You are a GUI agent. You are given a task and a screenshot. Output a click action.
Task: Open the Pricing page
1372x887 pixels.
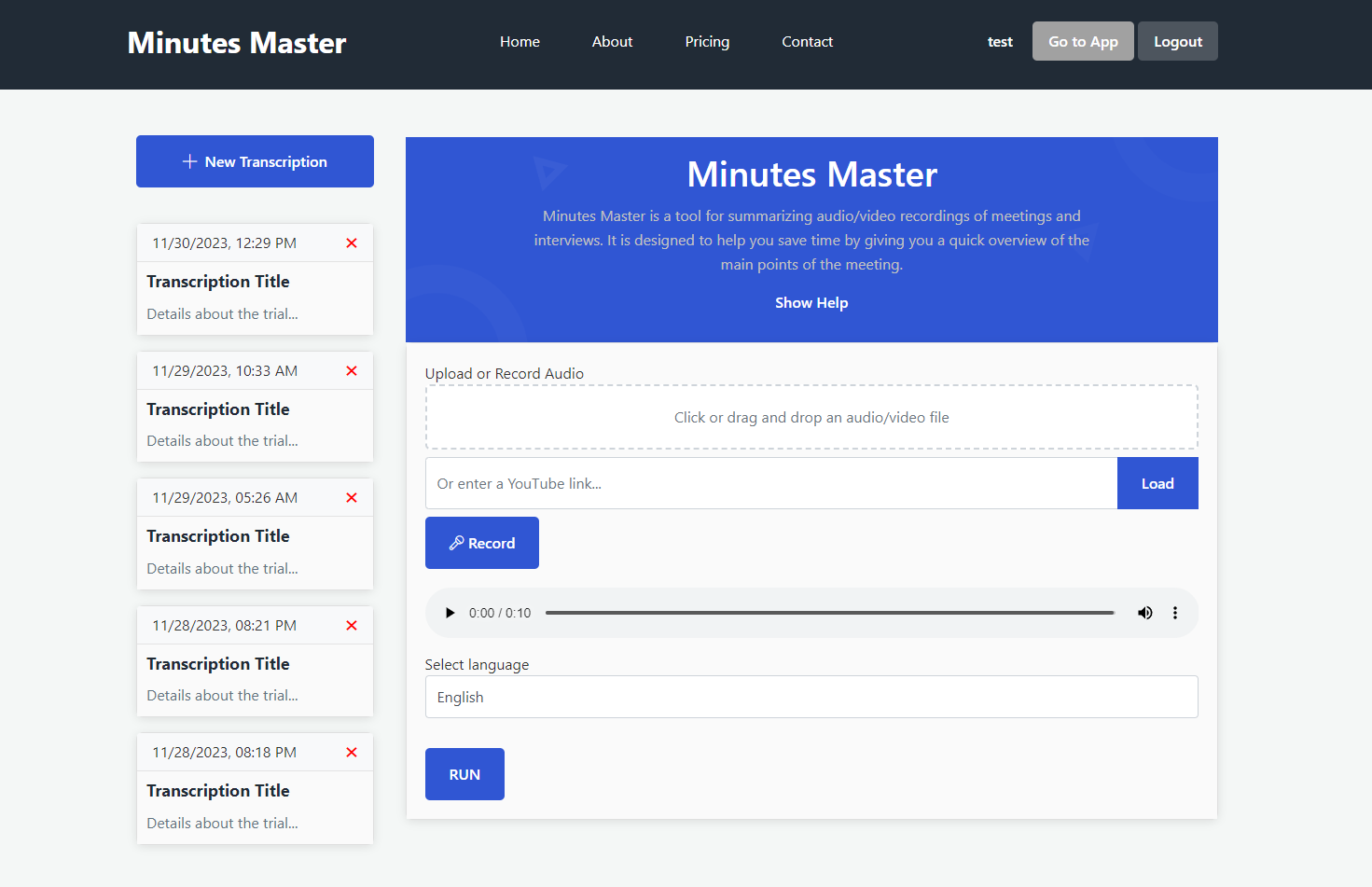pyautogui.click(x=707, y=42)
